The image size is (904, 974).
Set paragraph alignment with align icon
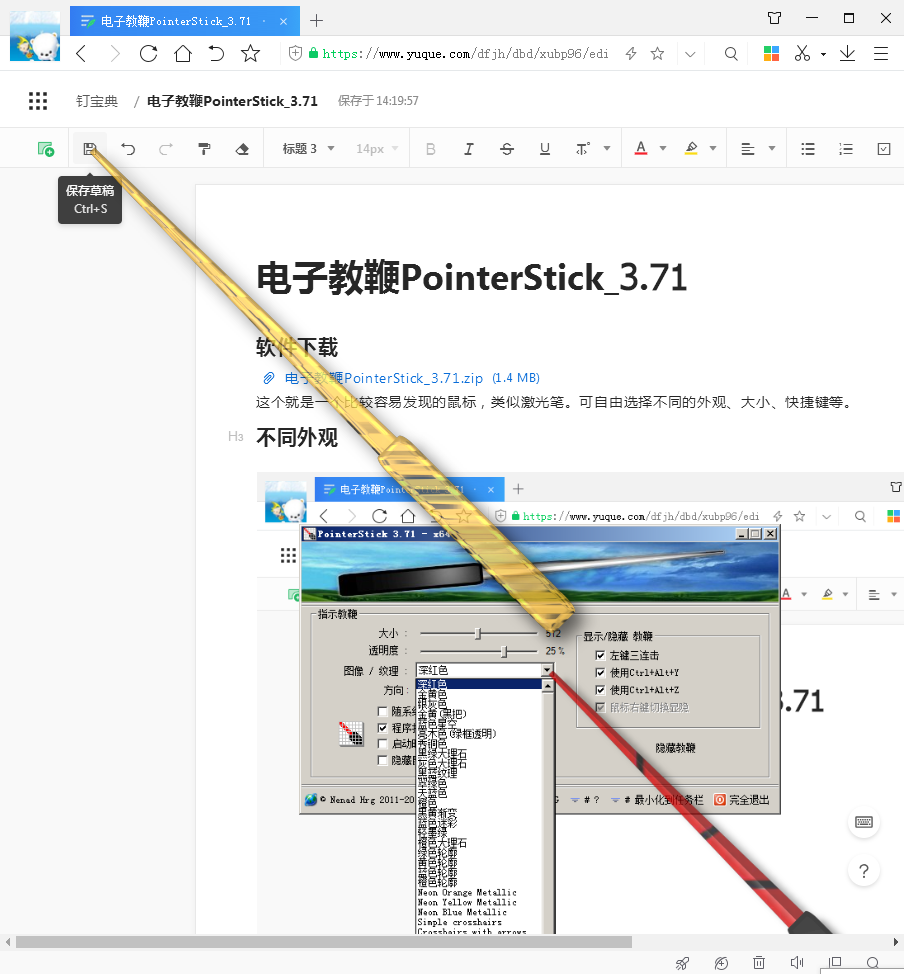pyautogui.click(x=748, y=148)
